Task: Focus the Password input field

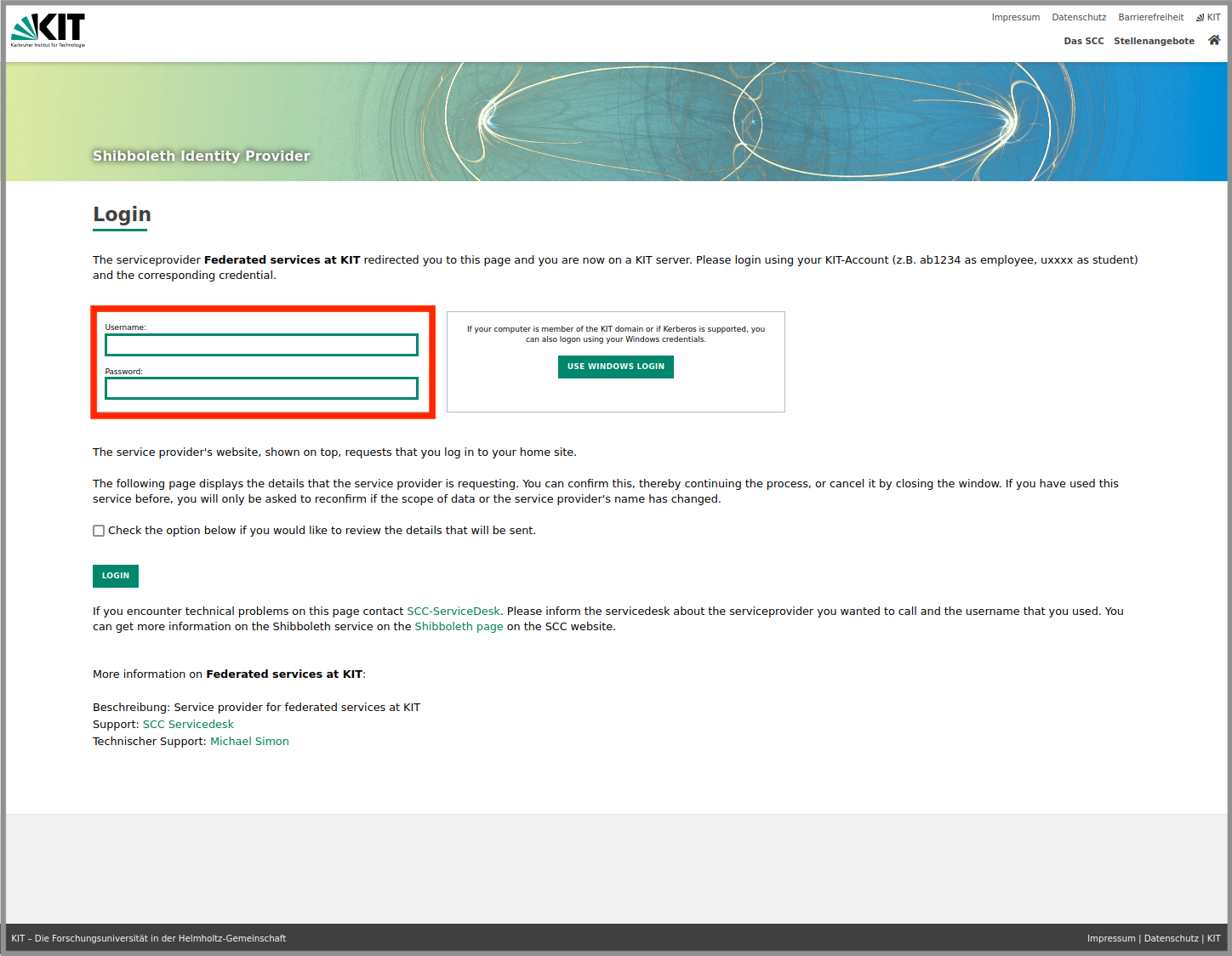Action: click(261, 388)
